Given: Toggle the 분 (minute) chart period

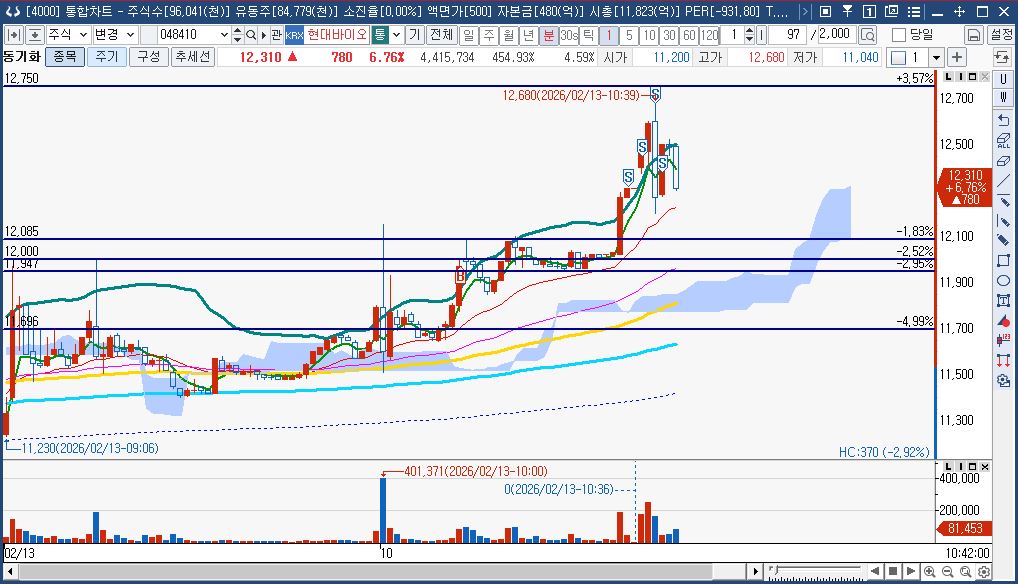Looking at the screenshot, I should [549, 35].
